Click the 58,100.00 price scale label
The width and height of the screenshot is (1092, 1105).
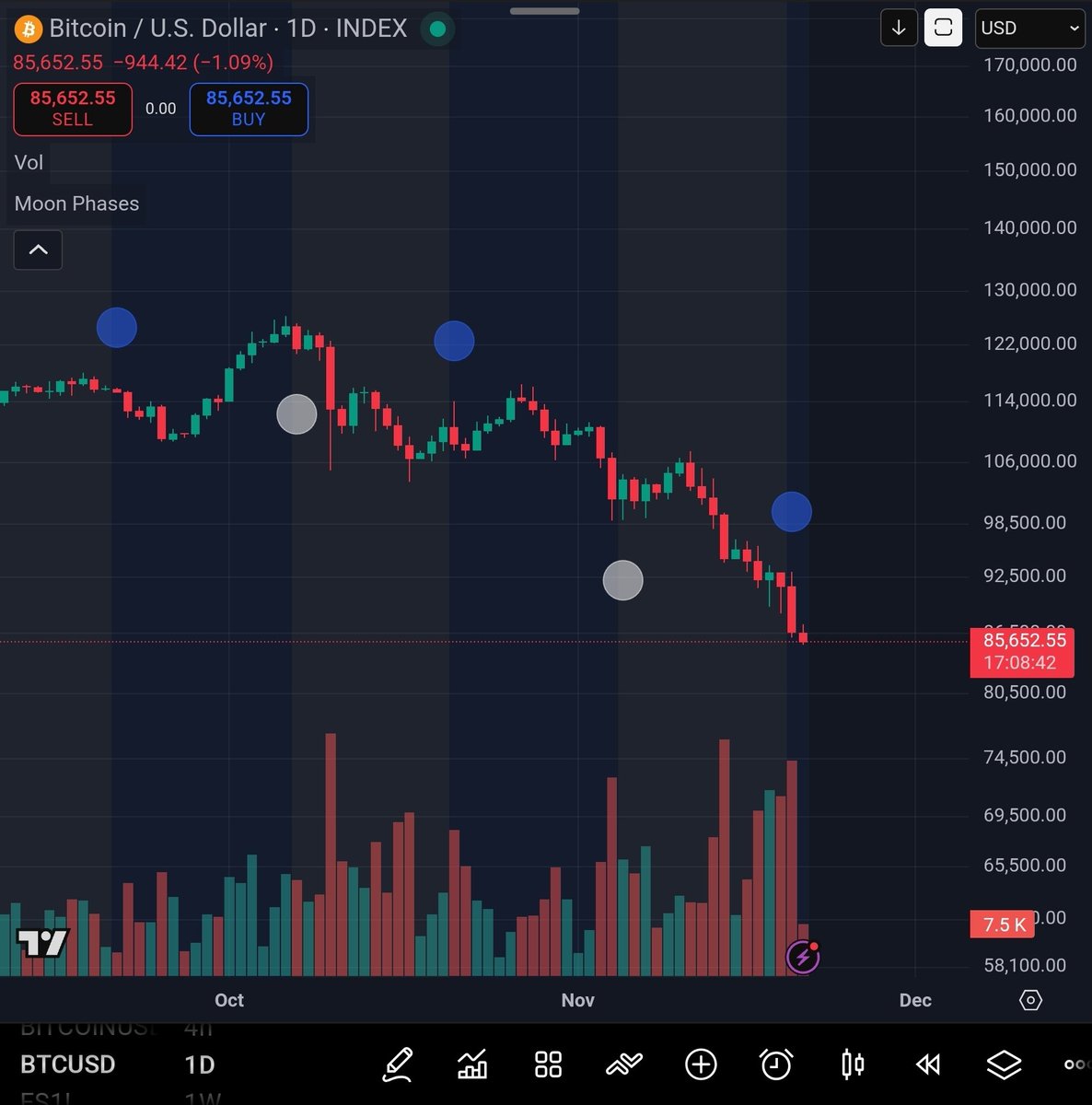click(1025, 965)
